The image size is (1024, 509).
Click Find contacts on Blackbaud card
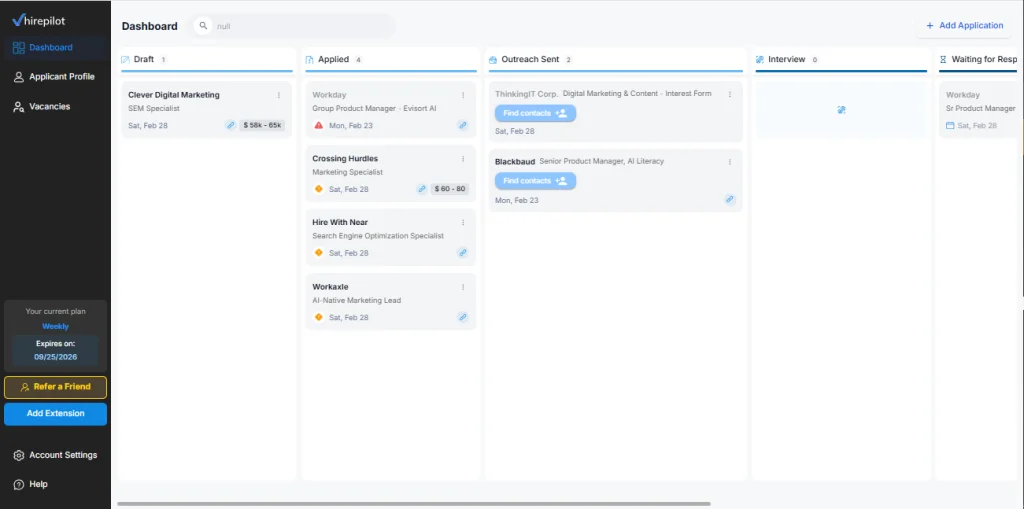pos(535,181)
